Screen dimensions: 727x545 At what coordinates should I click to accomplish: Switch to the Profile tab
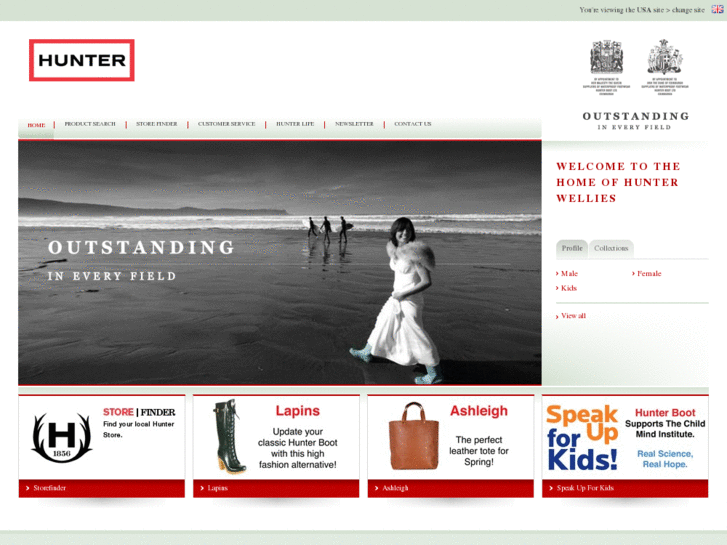[x=572, y=249]
